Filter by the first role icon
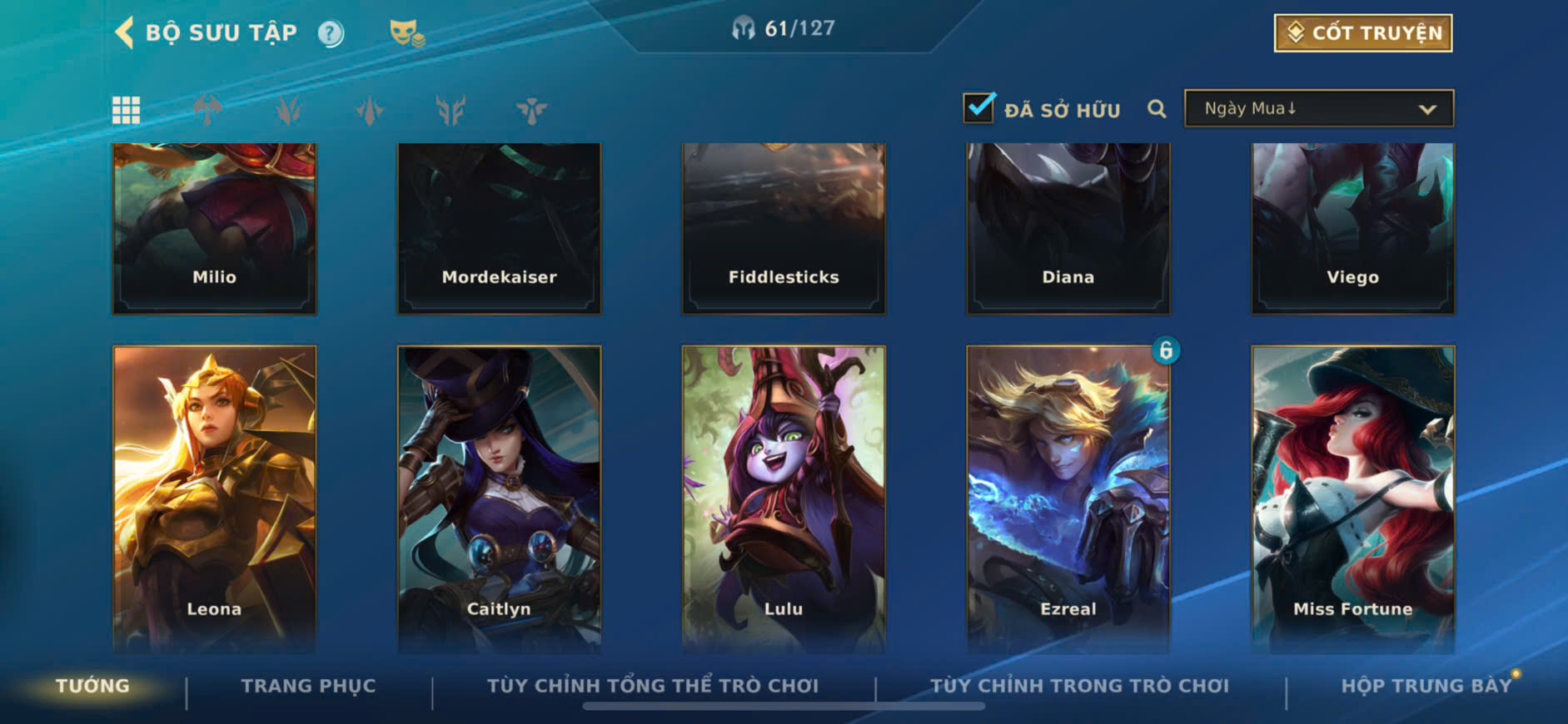Screen dimensions: 1568x724 pos(207,110)
